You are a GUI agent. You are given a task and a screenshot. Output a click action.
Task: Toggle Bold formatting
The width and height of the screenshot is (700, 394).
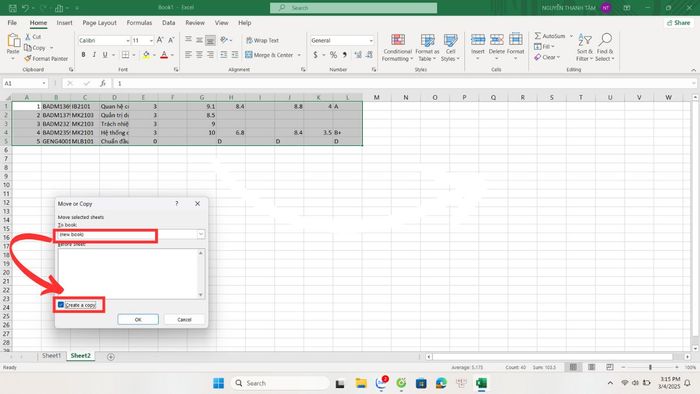tap(83, 54)
